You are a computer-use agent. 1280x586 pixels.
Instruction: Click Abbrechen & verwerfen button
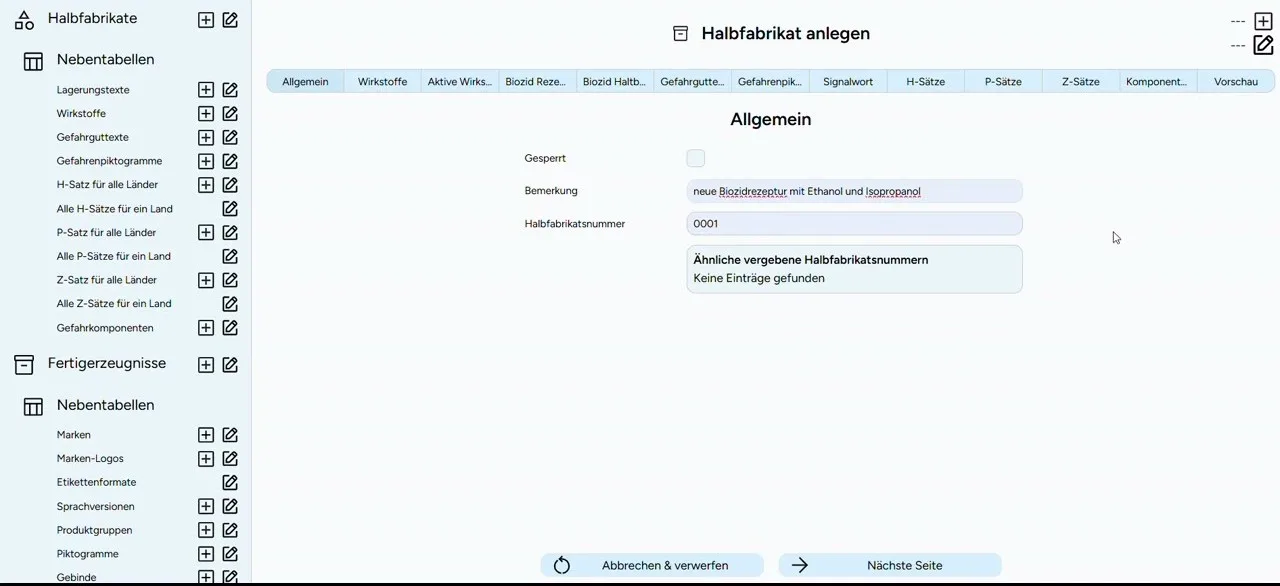click(652, 565)
